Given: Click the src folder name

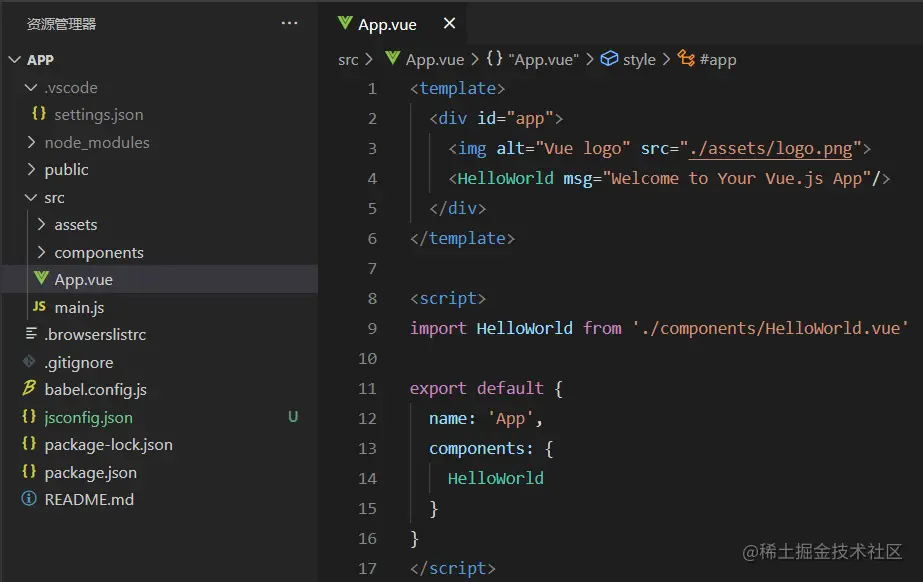Looking at the screenshot, I should coord(54,198).
